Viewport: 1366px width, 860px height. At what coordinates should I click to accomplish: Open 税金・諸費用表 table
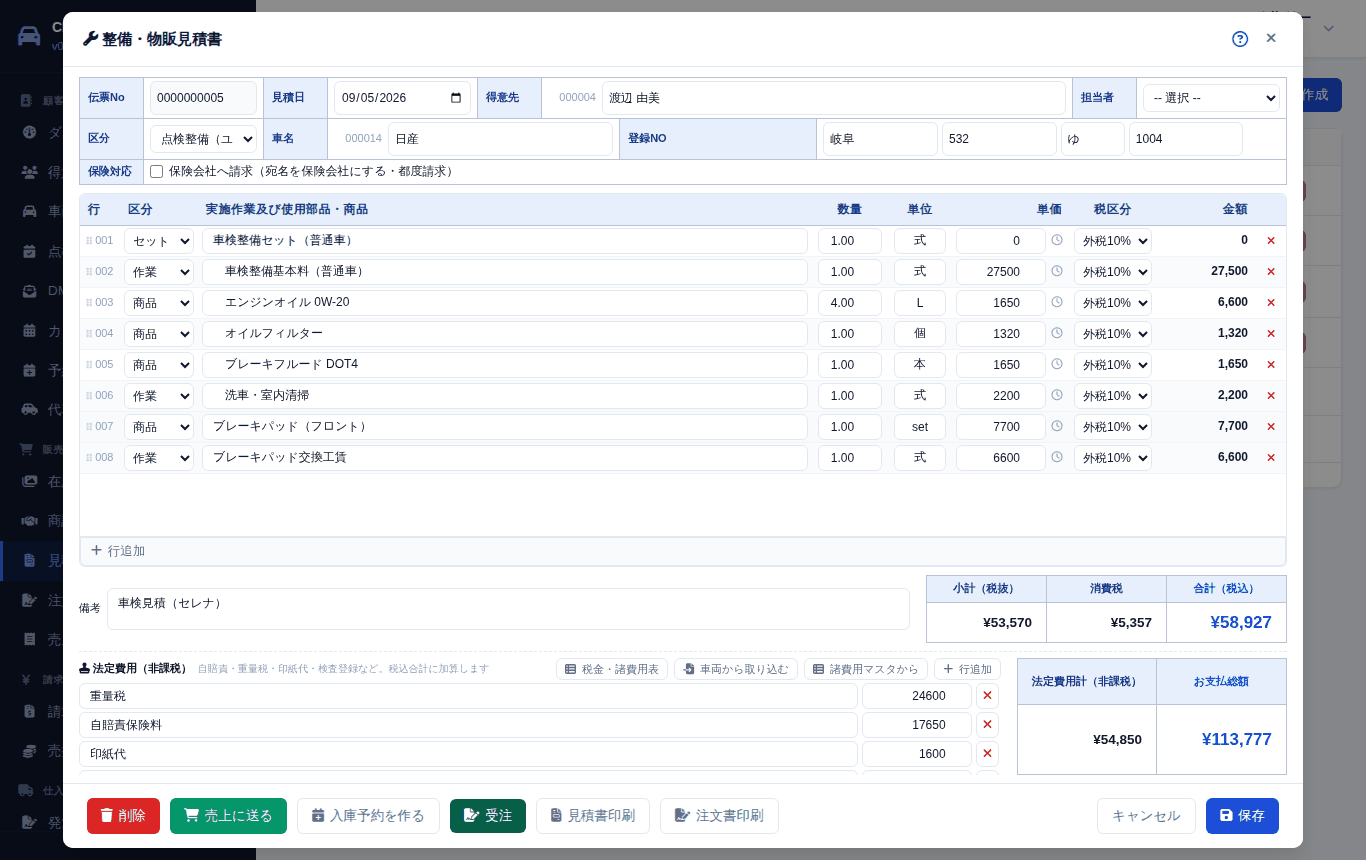(x=612, y=669)
